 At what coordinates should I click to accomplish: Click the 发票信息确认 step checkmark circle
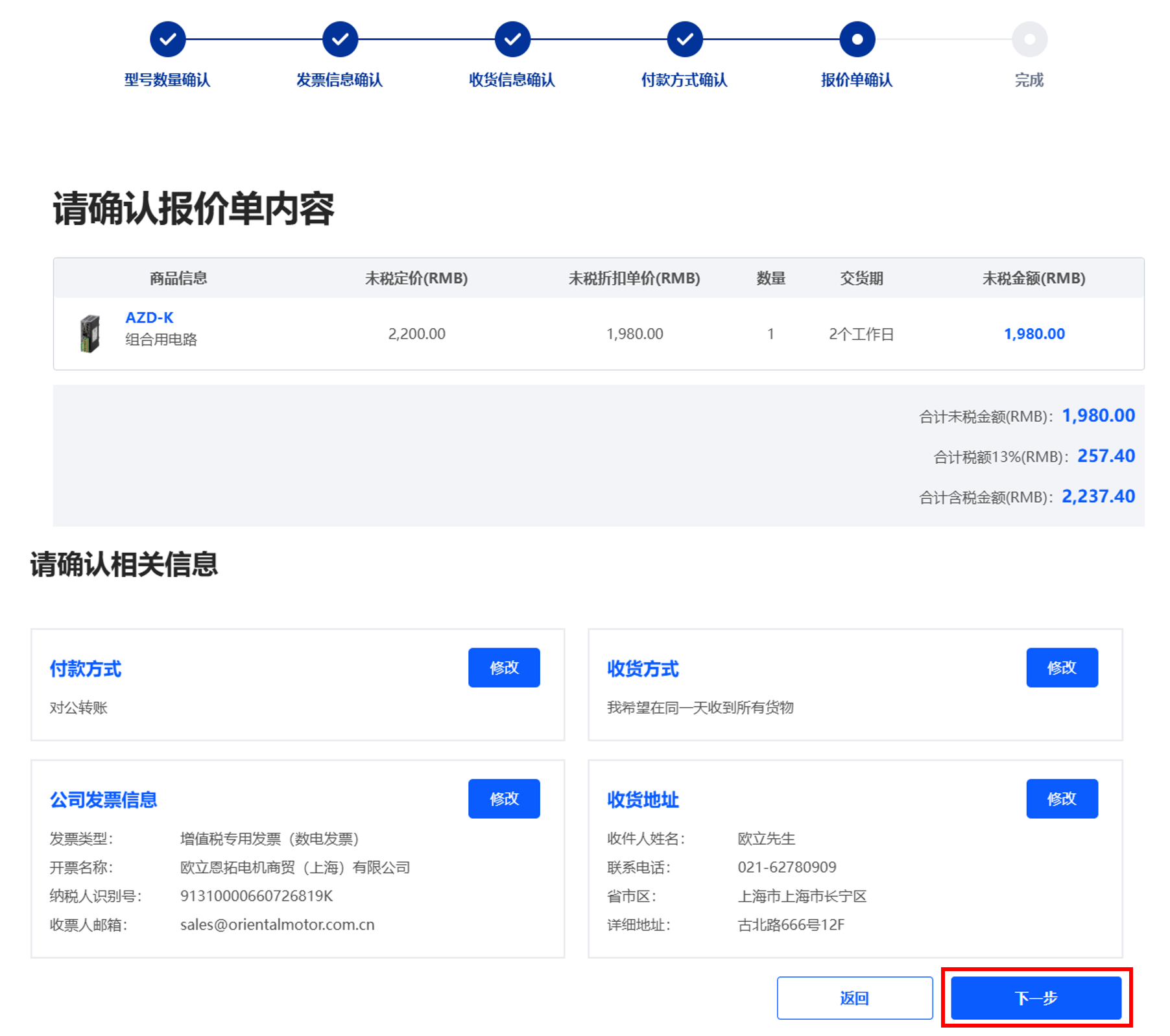(340, 40)
